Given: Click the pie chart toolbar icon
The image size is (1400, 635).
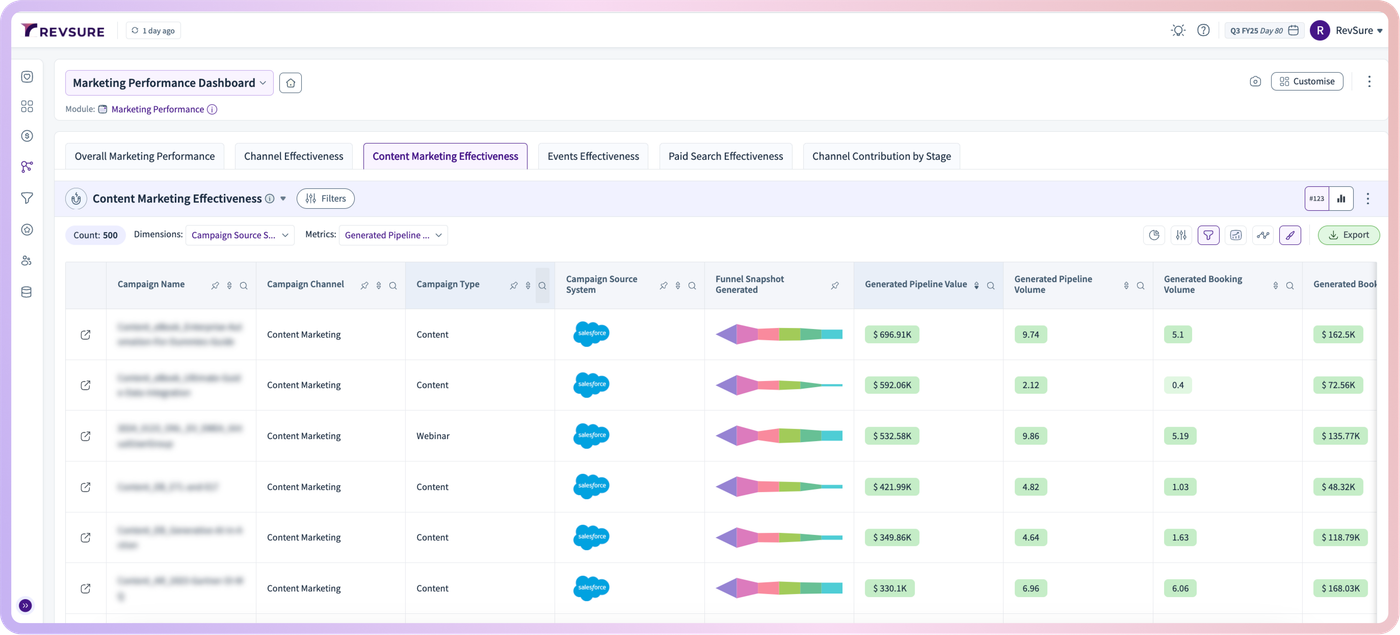Looking at the screenshot, I should click(1154, 235).
